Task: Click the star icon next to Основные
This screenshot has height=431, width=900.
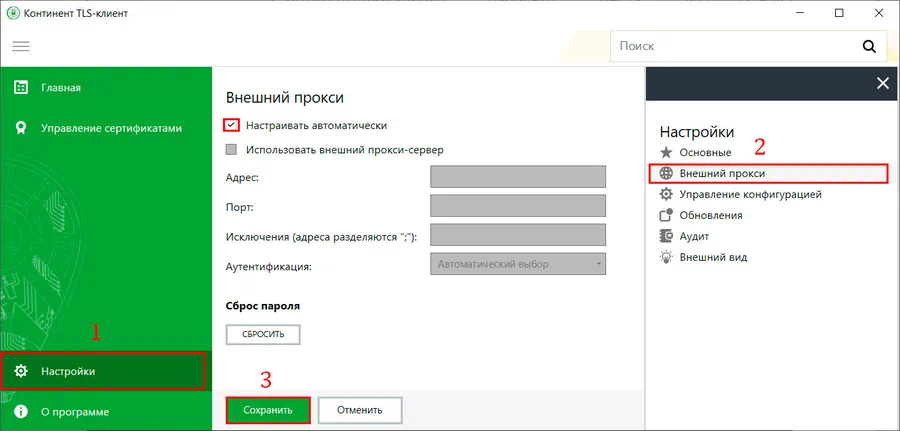Action: (x=666, y=153)
